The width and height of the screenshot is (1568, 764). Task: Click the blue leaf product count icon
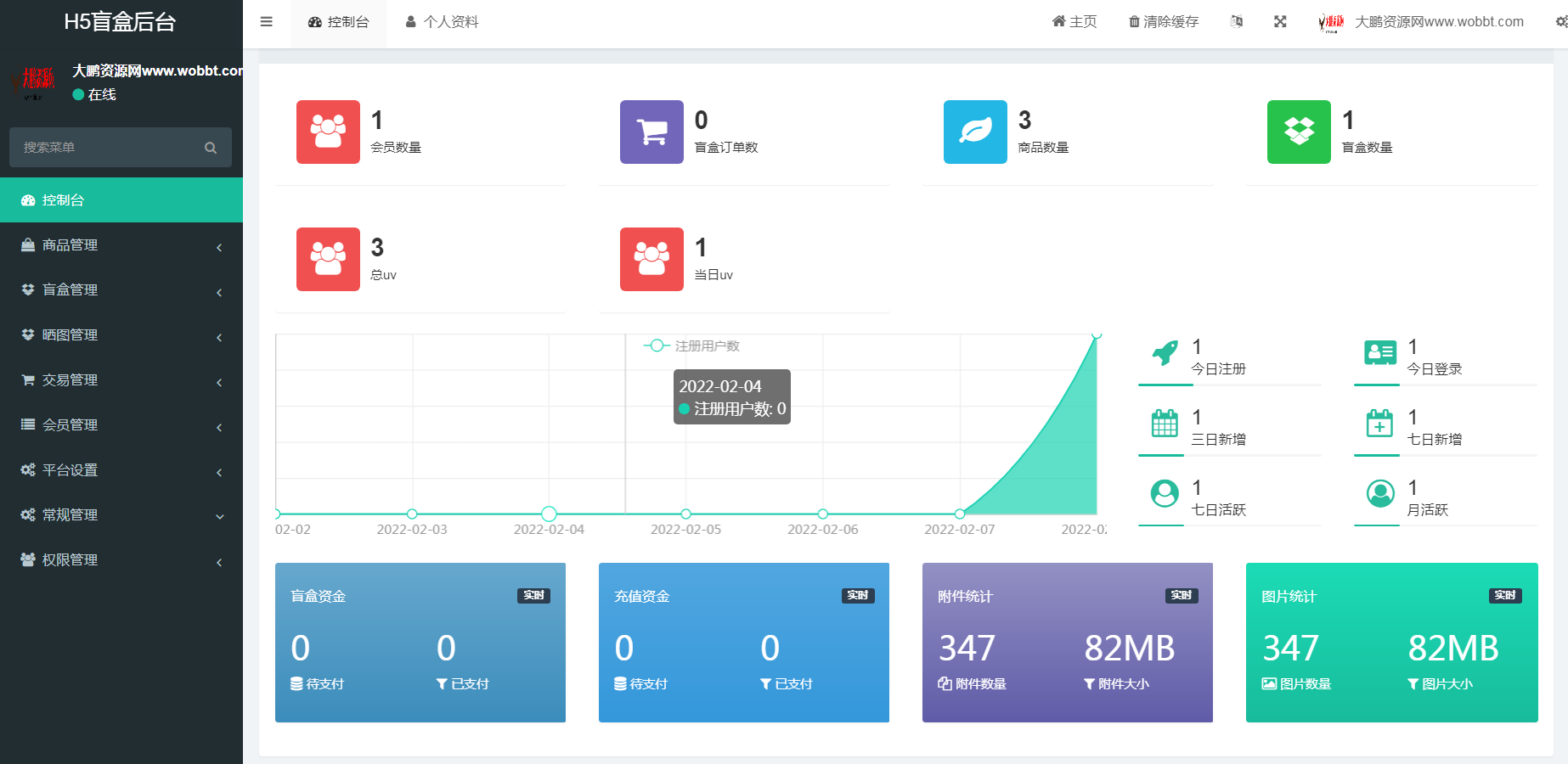pyautogui.click(x=975, y=132)
